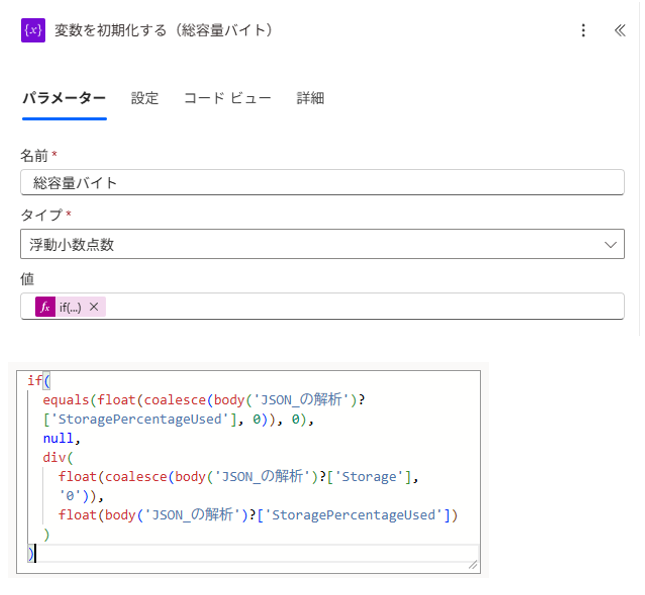Click the null keyword in expression editor
Image resolution: width=645 pixels, height=595 pixels.
pyautogui.click(x=58, y=439)
